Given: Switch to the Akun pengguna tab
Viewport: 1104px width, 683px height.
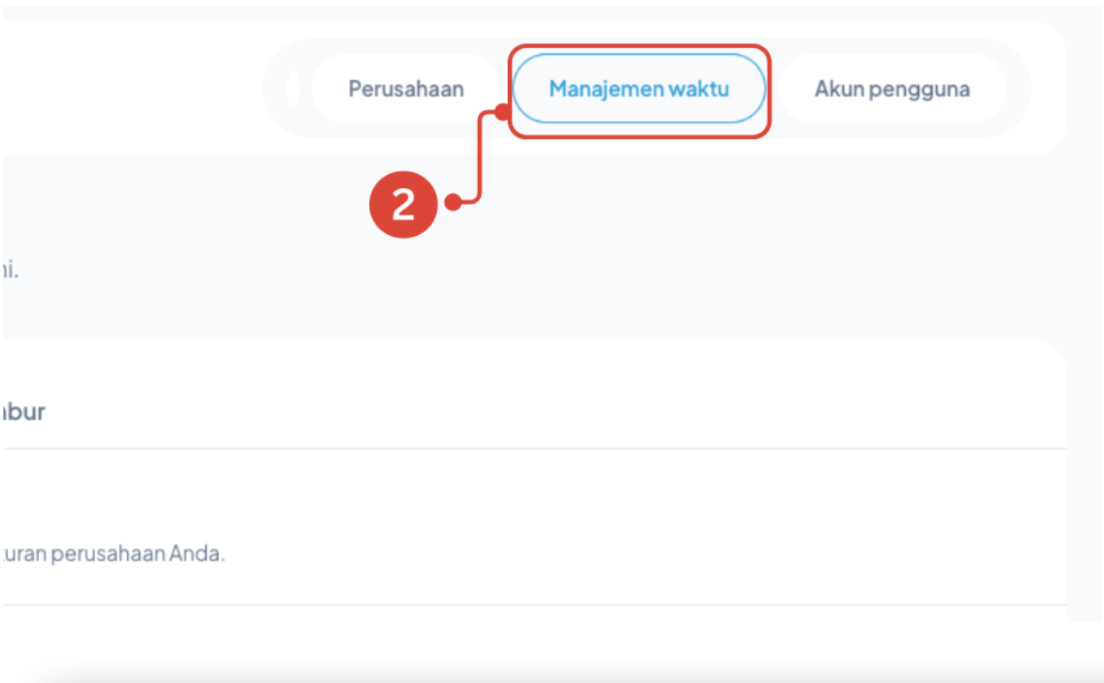Looking at the screenshot, I should pos(891,89).
